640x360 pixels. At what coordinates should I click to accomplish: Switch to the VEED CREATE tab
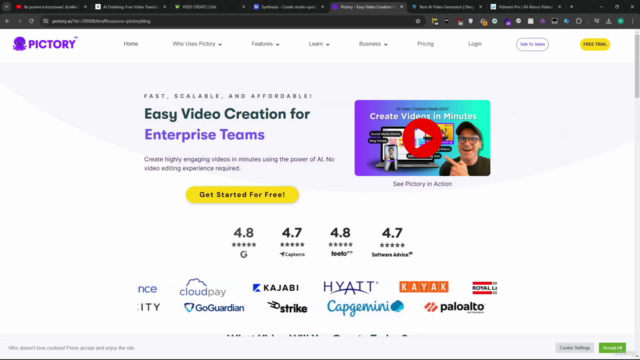pos(209,7)
